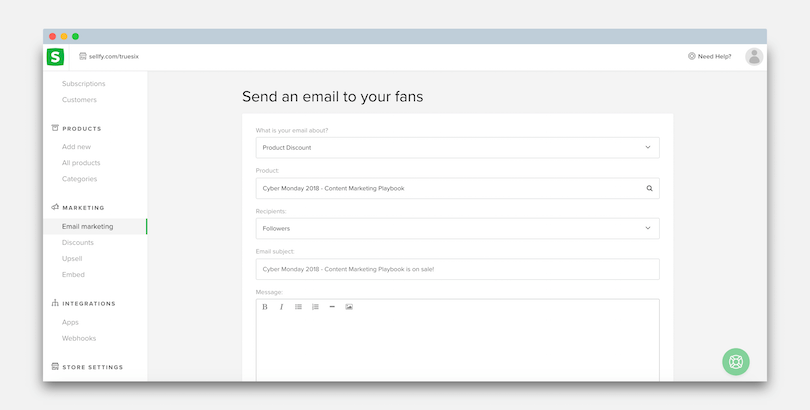The image size is (810, 410).
Task: Click the Email subject input field
Action: (458, 269)
